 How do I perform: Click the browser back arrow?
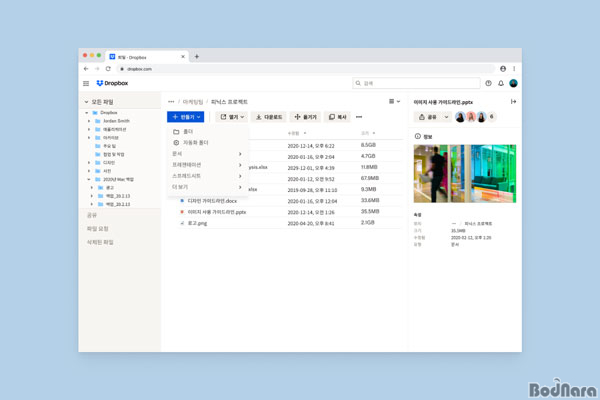86,69
